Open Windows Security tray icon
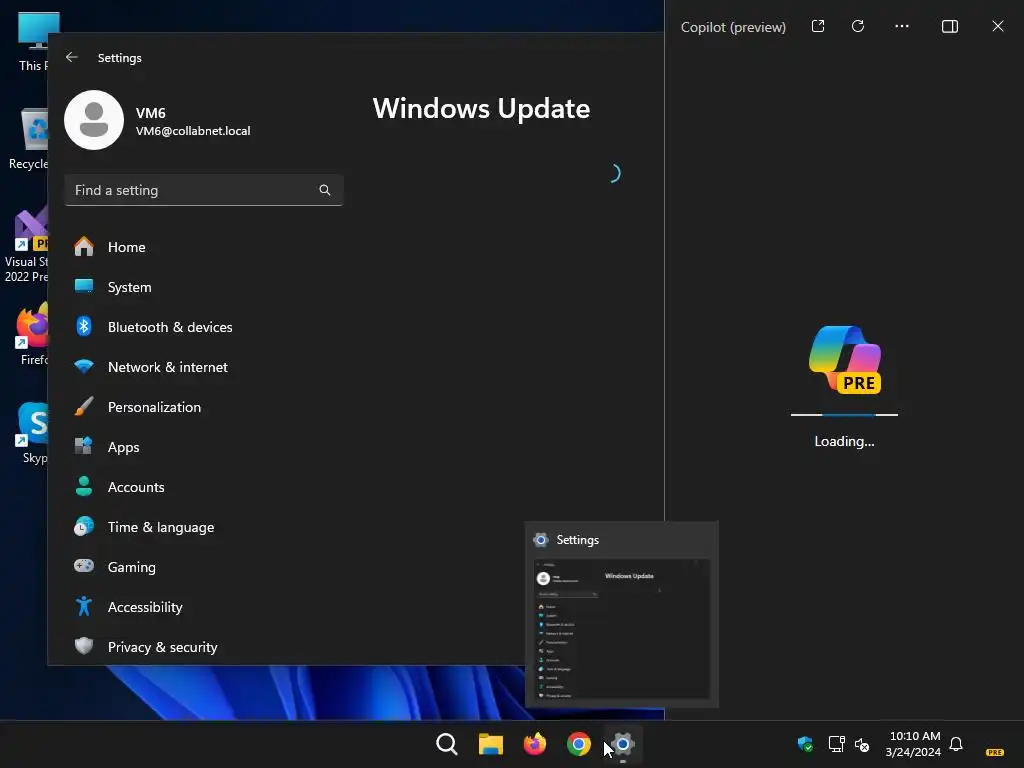Screen dimensions: 1024x768 pos(805,744)
